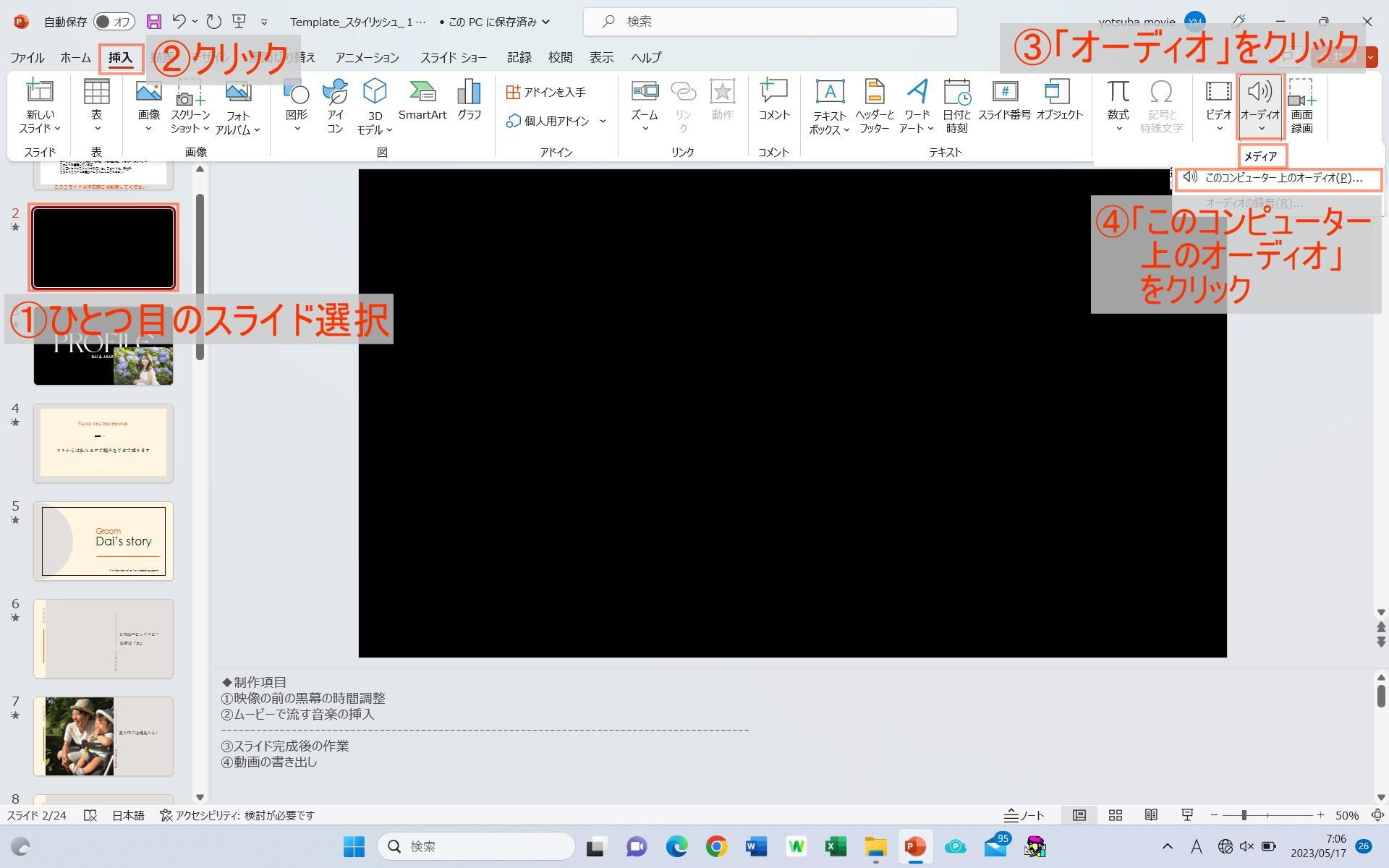
Task: Expand the file save location dropdown
Action: [x=545, y=22]
